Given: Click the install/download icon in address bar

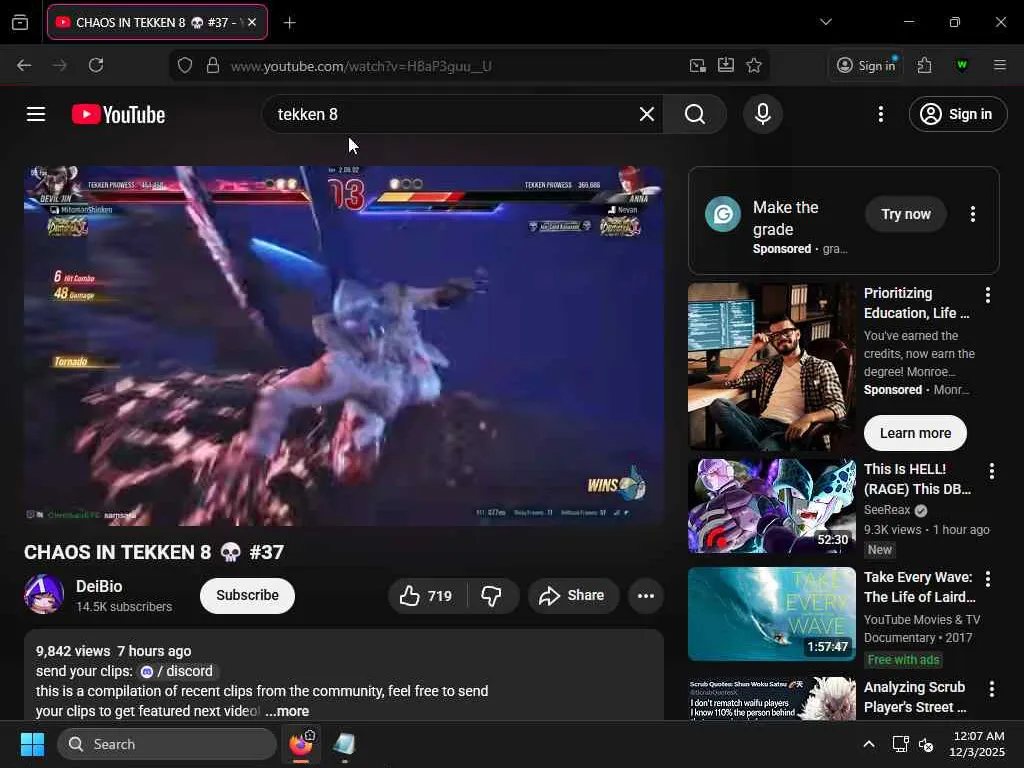Looking at the screenshot, I should (x=726, y=65).
